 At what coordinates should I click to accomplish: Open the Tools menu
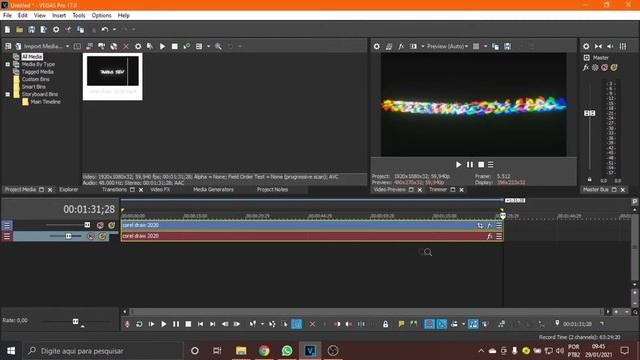tap(79, 16)
